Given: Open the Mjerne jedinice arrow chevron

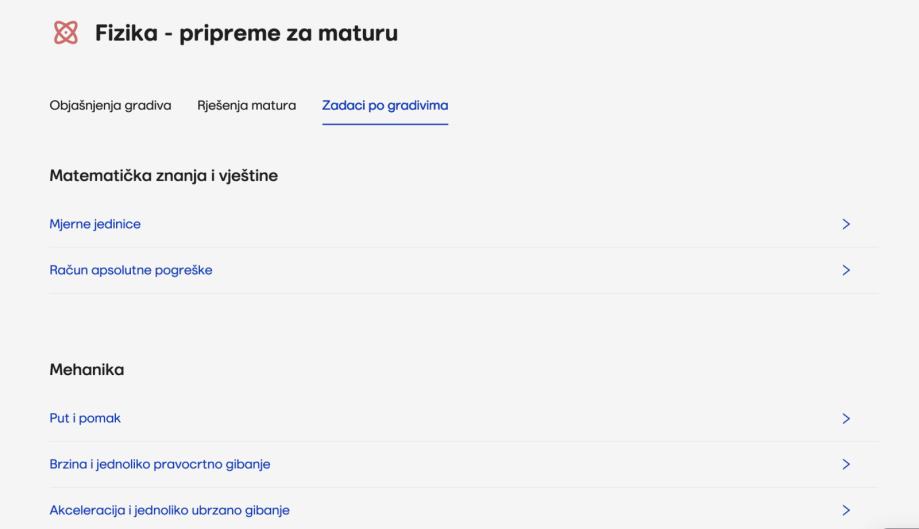Looking at the screenshot, I should (846, 224).
